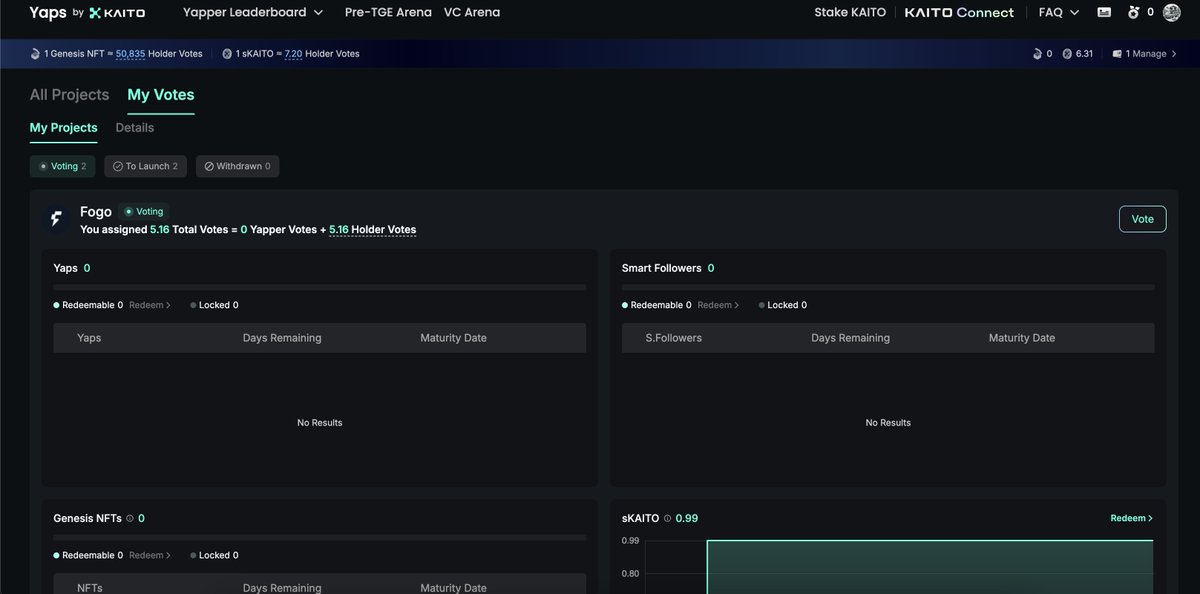
Task: Click the Yaps progress bar
Action: pos(320,287)
